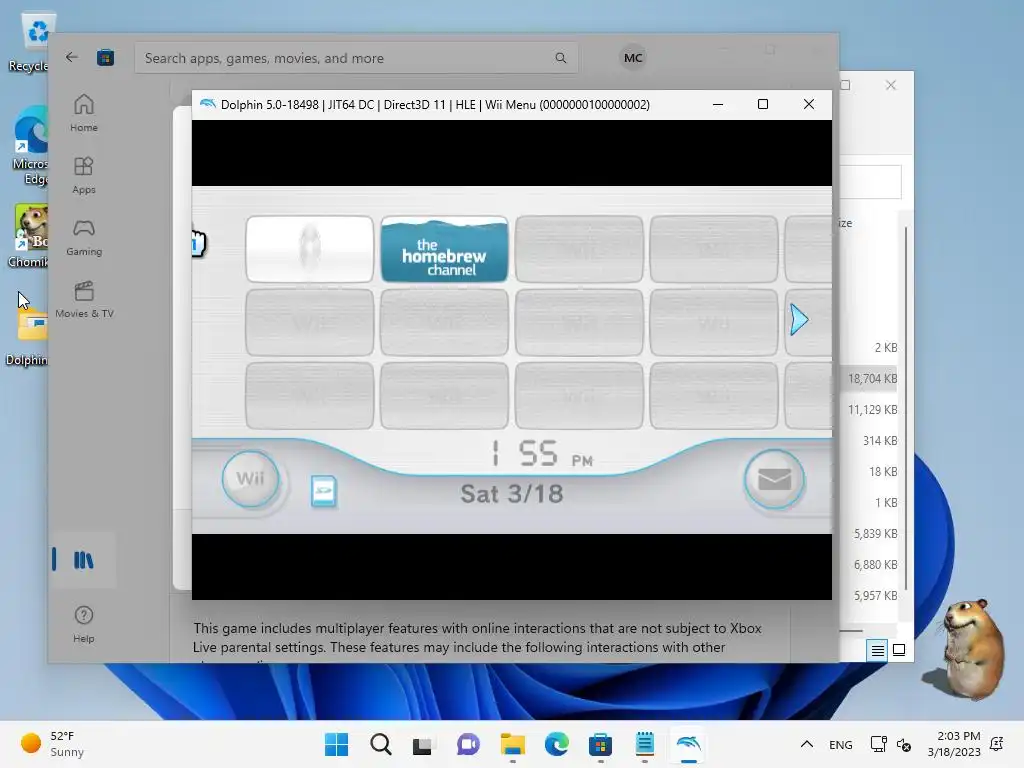Image resolution: width=1024 pixels, height=768 pixels.
Task: Click the search magnifier in Store
Action: point(560,57)
